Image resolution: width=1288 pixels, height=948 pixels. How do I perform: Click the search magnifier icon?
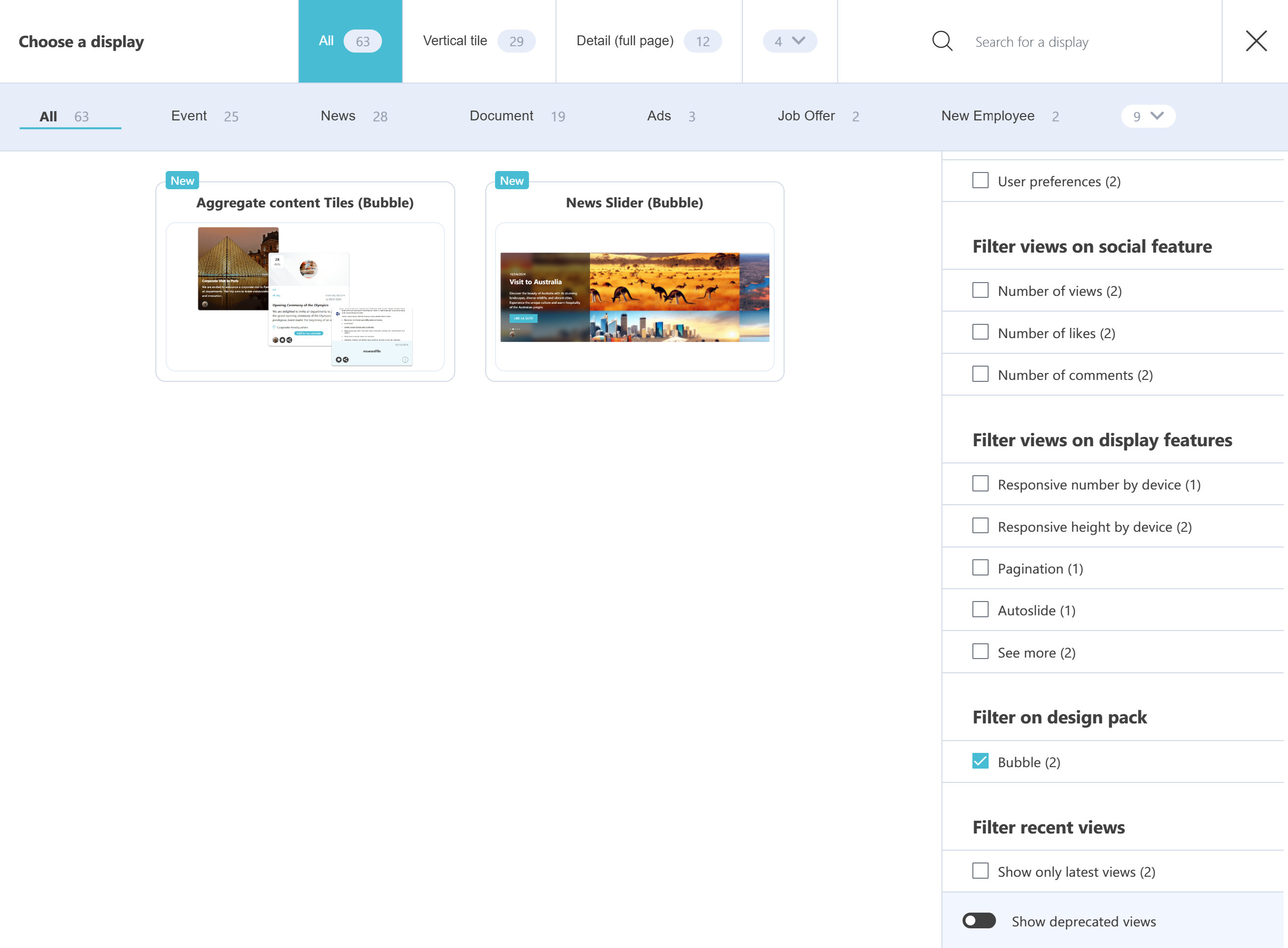pyautogui.click(x=942, y=41)
